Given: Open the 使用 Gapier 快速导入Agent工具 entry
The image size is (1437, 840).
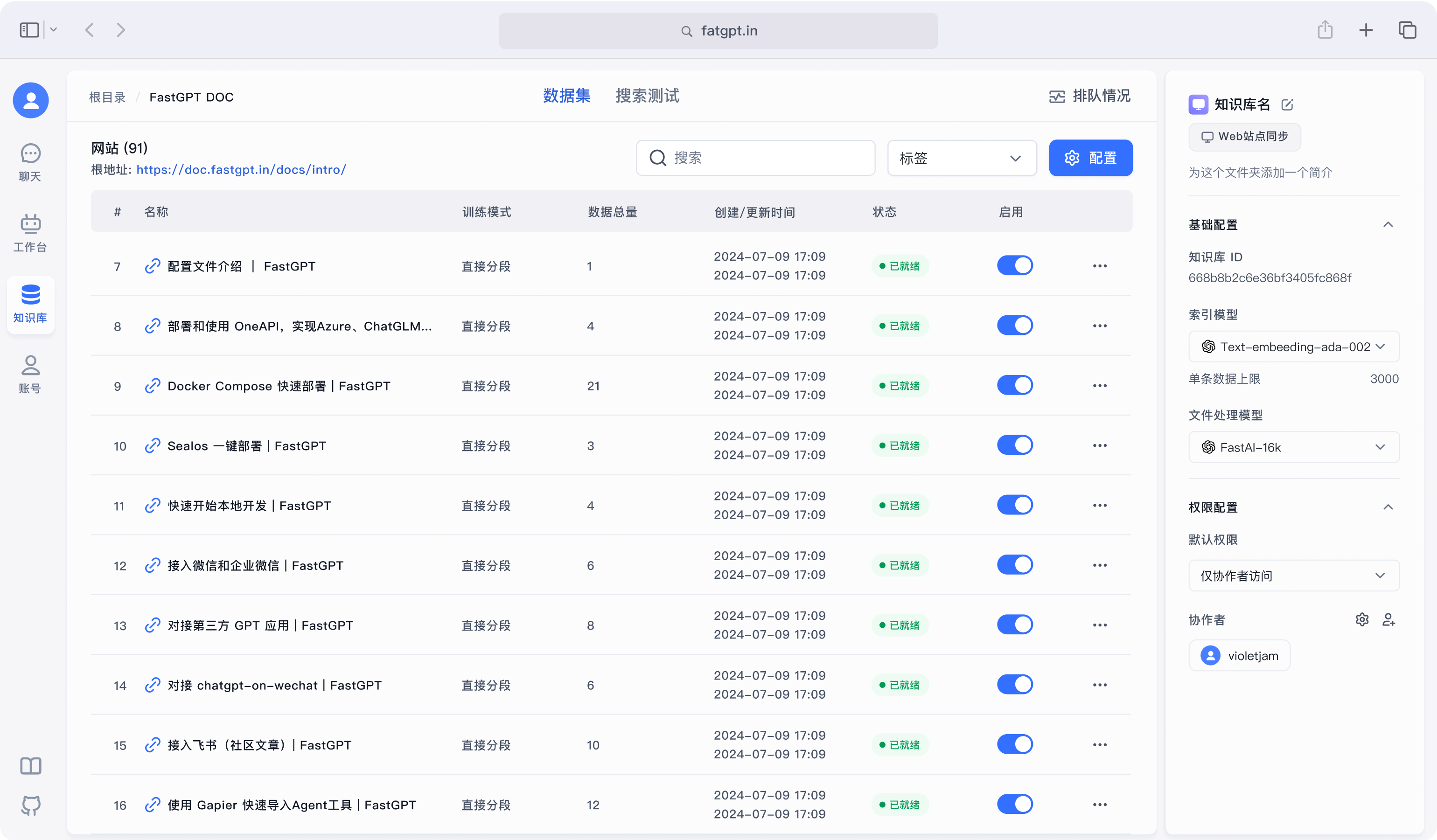Looking at the screenshot, I should [x=292, y=805].
